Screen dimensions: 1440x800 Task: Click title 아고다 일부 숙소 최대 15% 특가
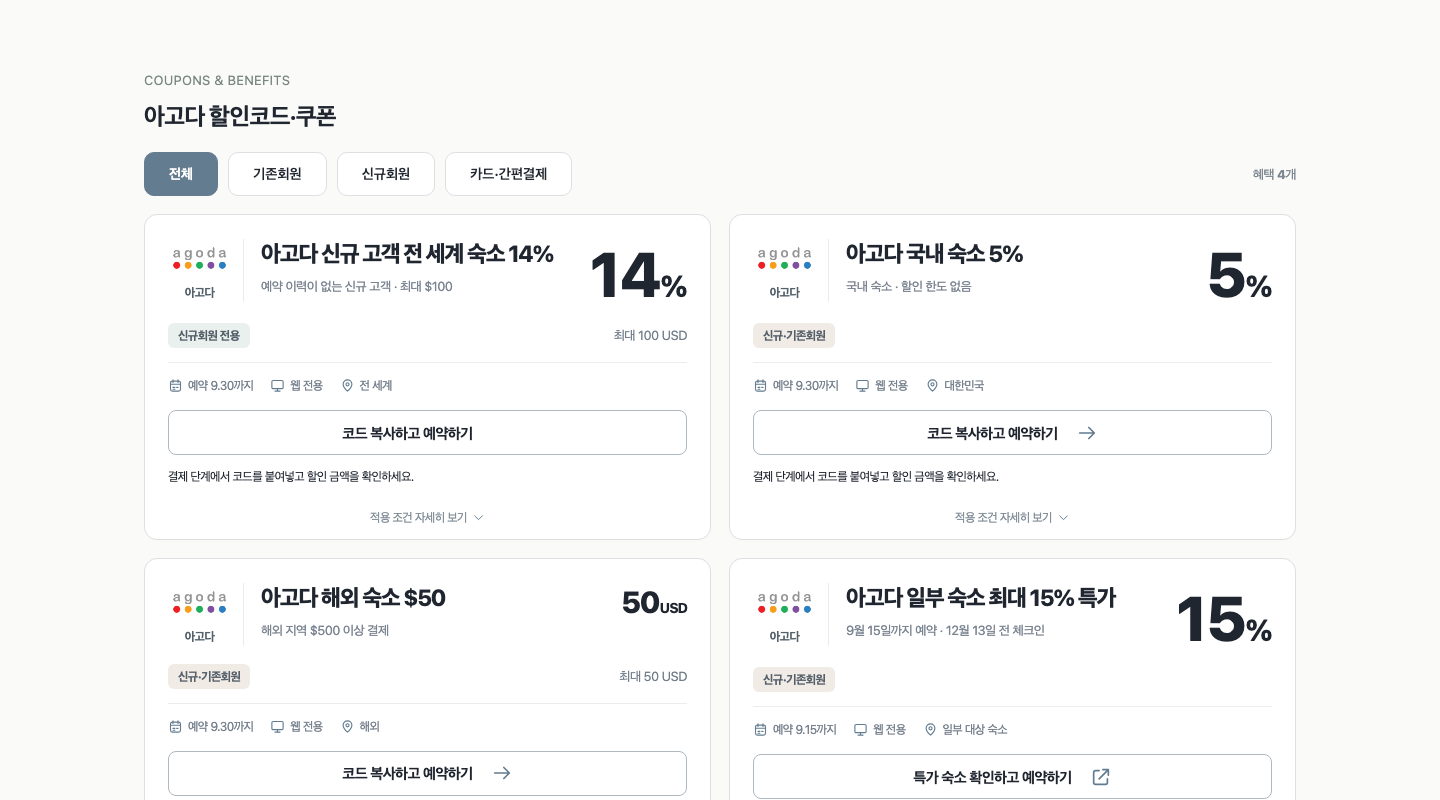[x=980, y=598]
